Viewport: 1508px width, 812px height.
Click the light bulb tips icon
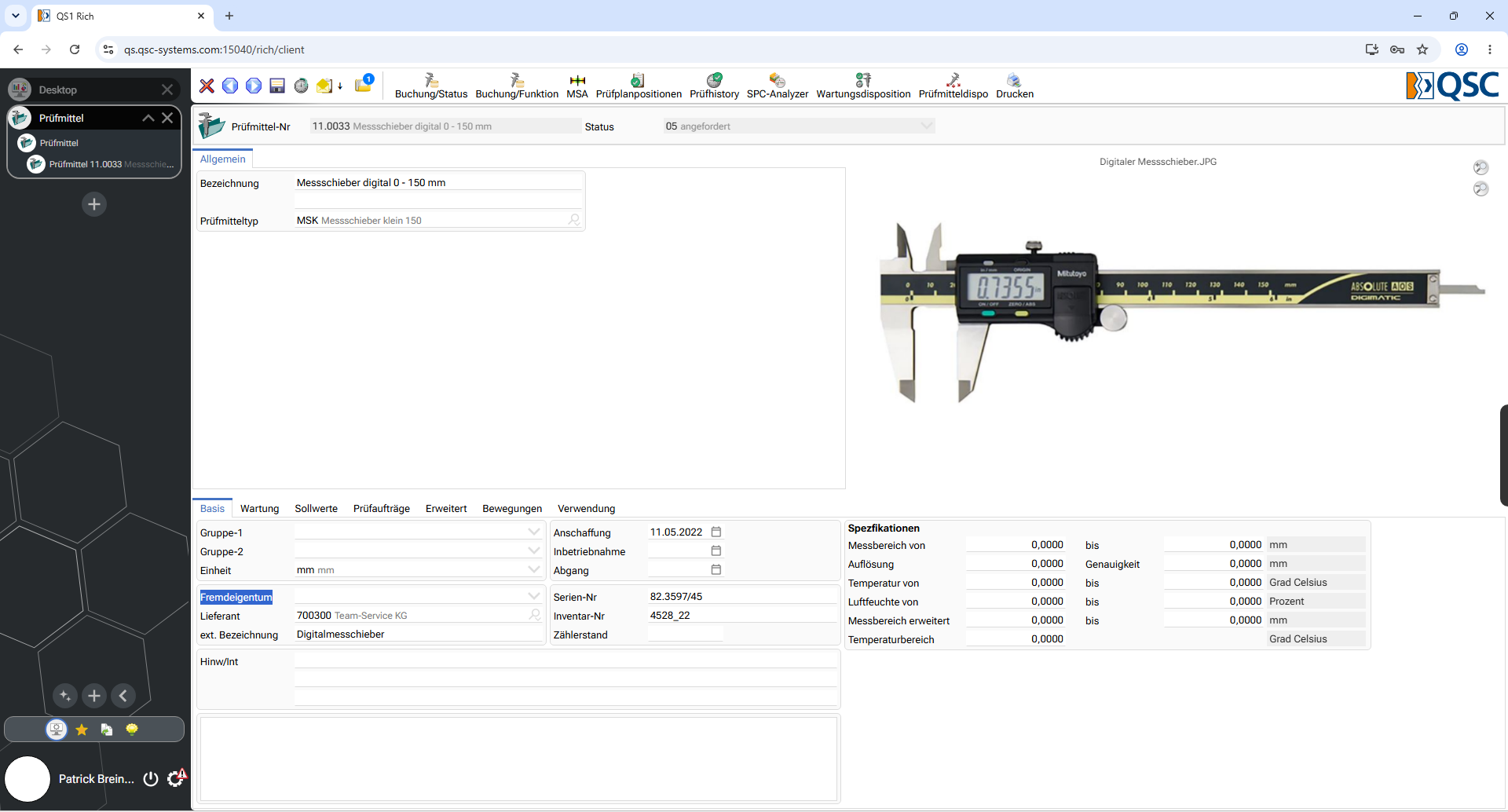click(132, 730)
